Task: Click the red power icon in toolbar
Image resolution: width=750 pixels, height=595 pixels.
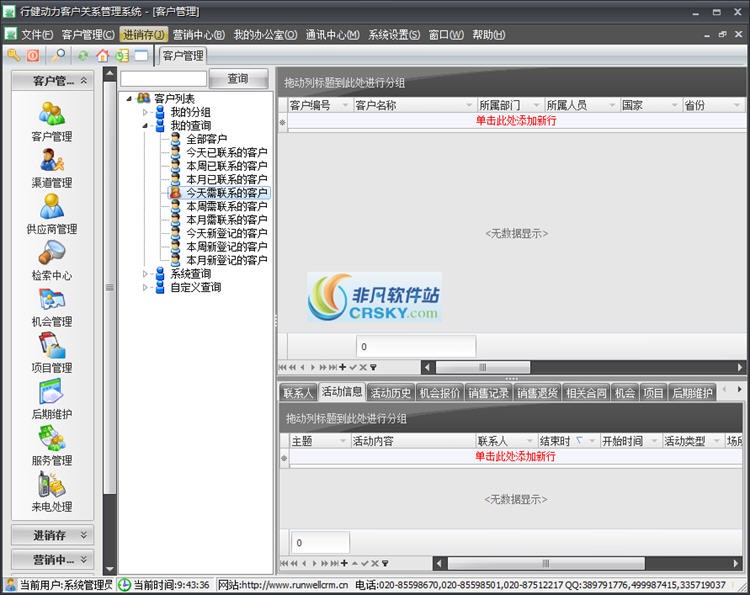Action: [33, 55]
